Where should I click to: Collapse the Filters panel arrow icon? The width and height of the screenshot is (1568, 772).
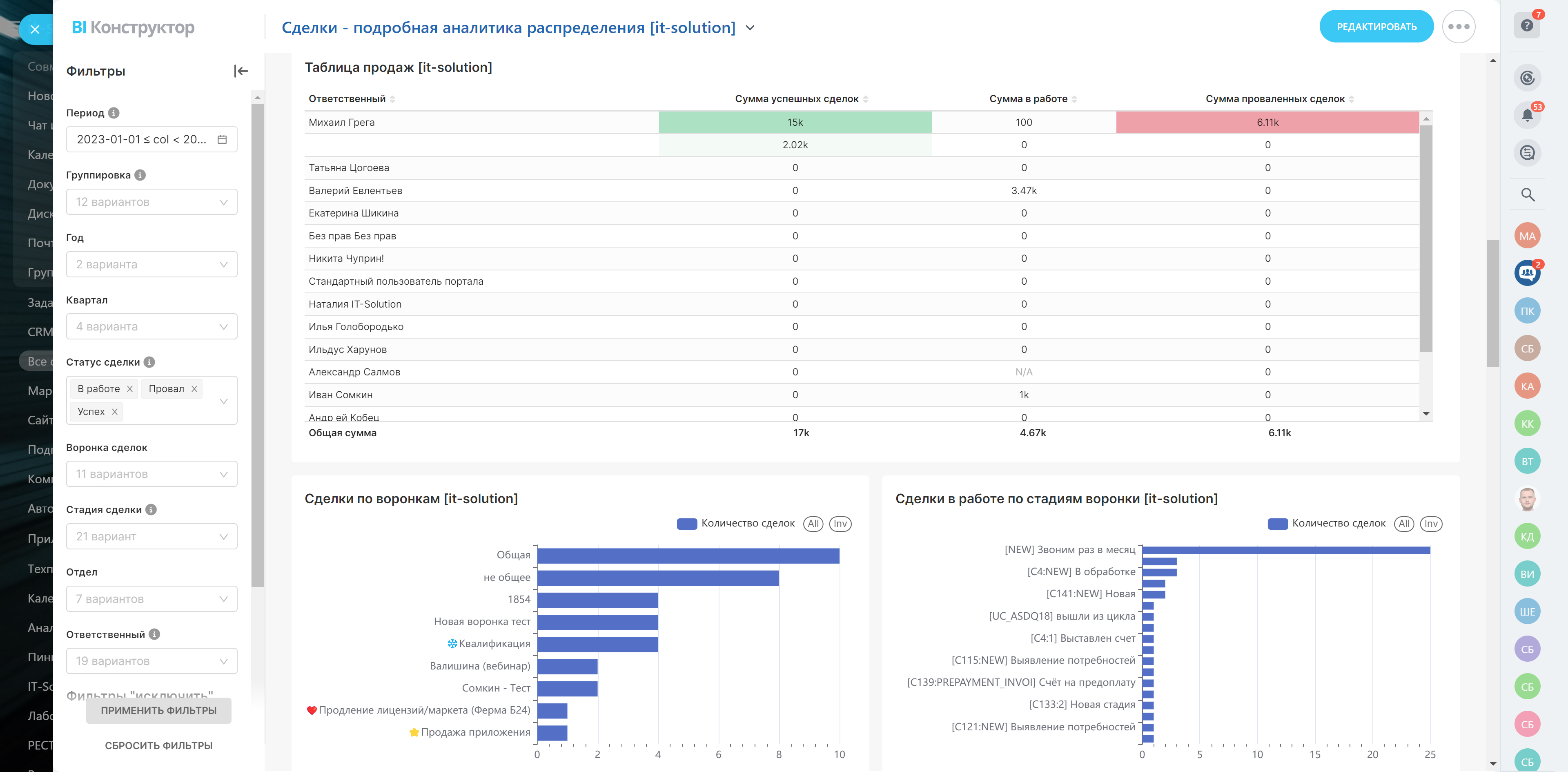tap(241, 71)
